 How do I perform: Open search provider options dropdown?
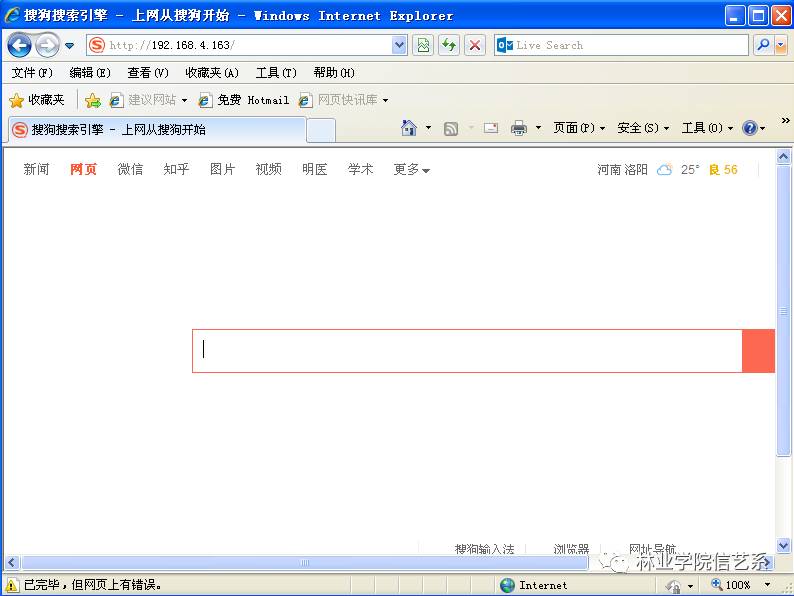coord(780,45)
